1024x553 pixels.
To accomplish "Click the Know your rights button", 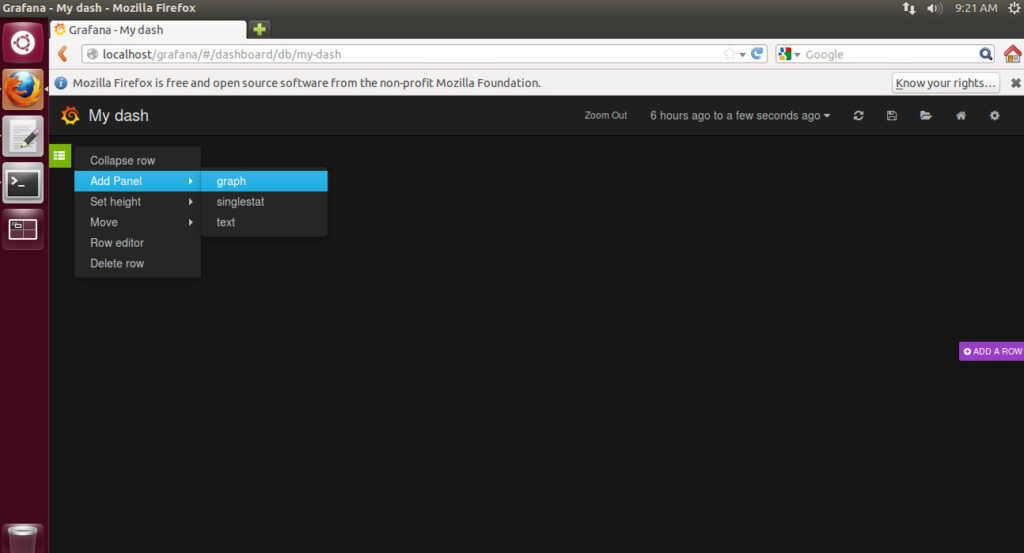I will point(945,83).
